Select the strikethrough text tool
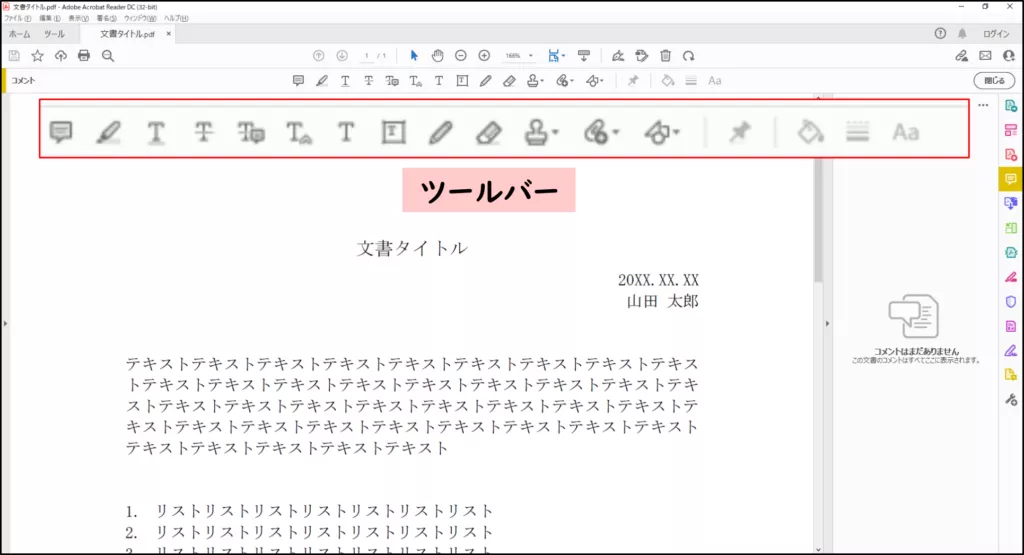The width and height of the screenshot is (1024, 555). pyautogui.click(x=369, y=80)
